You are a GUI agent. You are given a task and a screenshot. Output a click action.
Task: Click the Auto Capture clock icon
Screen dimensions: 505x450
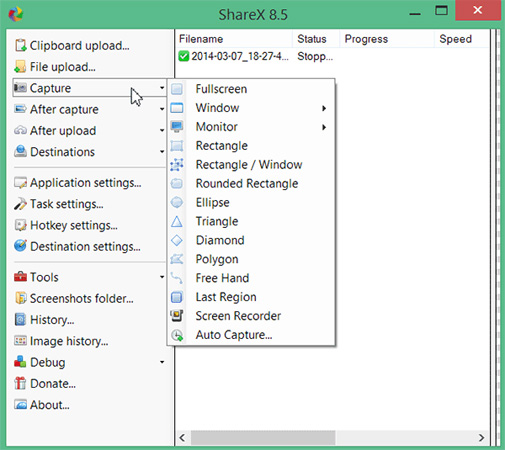tap(177, 335)
